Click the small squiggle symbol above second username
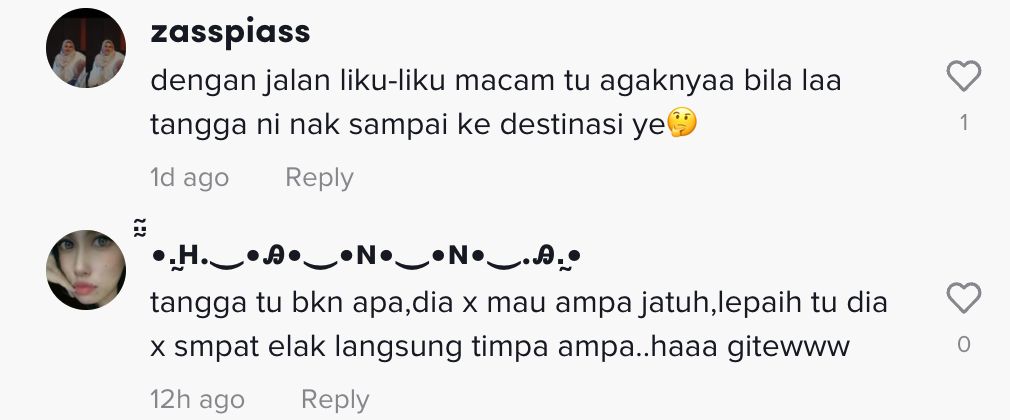This screenshot has width=1010, height=420. (140, 228)
